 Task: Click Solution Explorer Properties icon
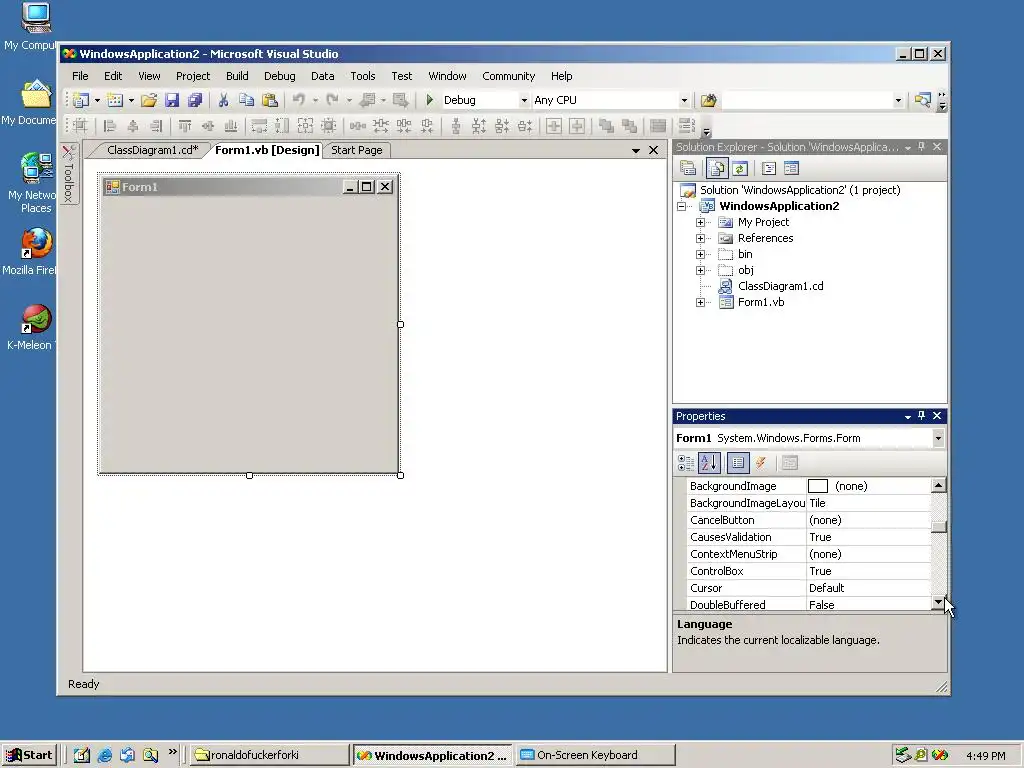pyautogui.click(x=688, y=168)
